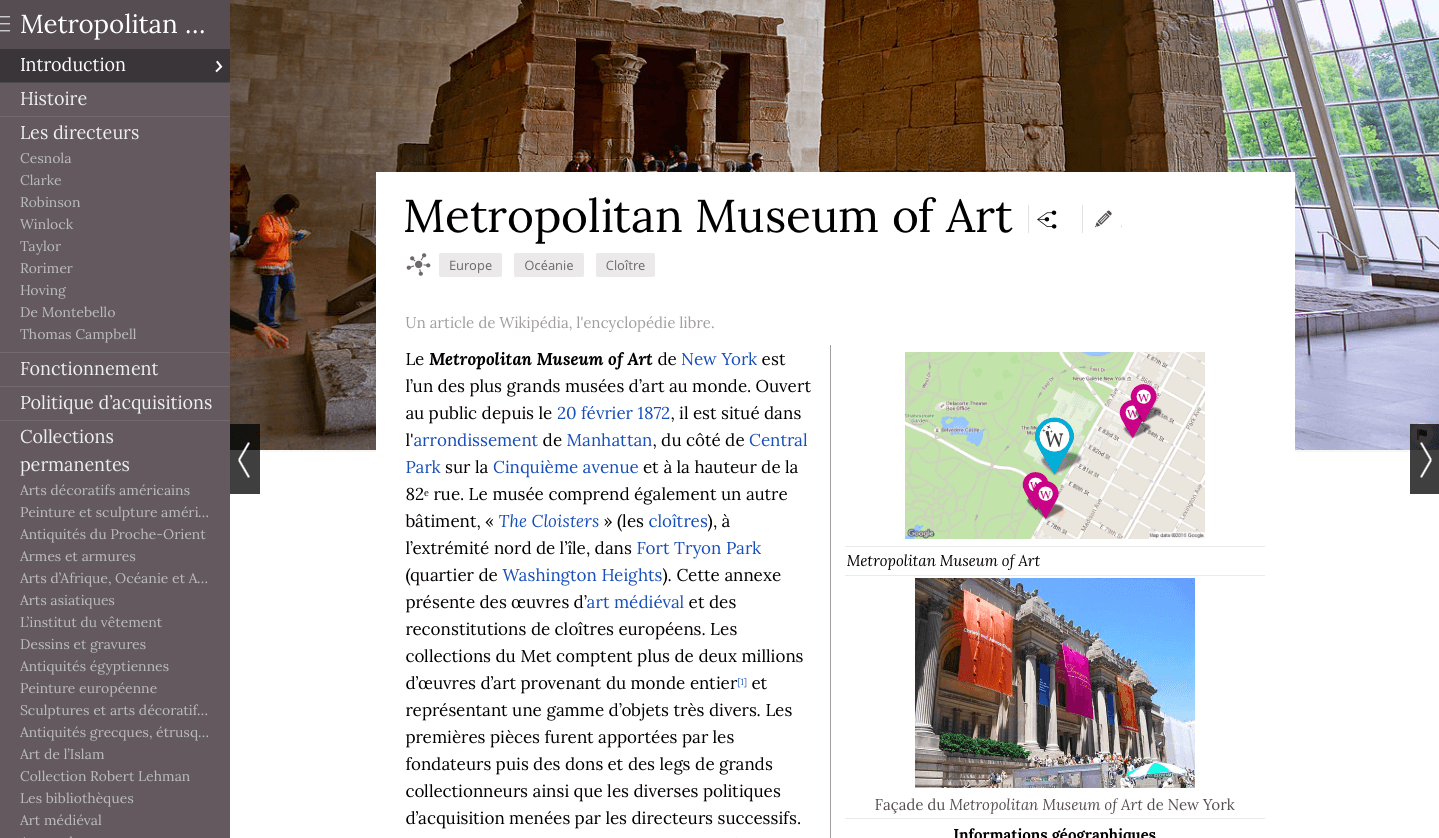Open the hamburger menu beside the sidebar title
The width and height of the screenshot is (1439, 838).
click(x=5, y=25)
